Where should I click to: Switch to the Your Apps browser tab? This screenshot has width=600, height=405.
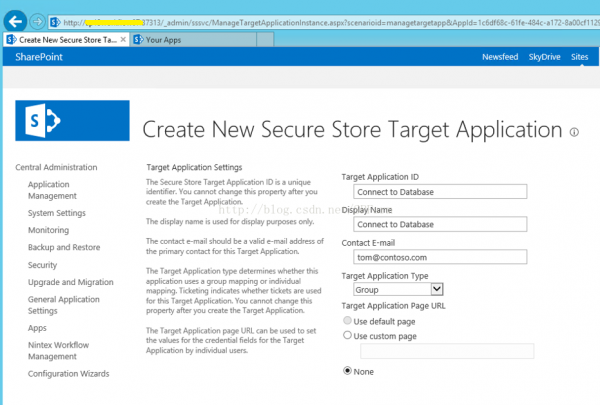(x=193, y=40)
